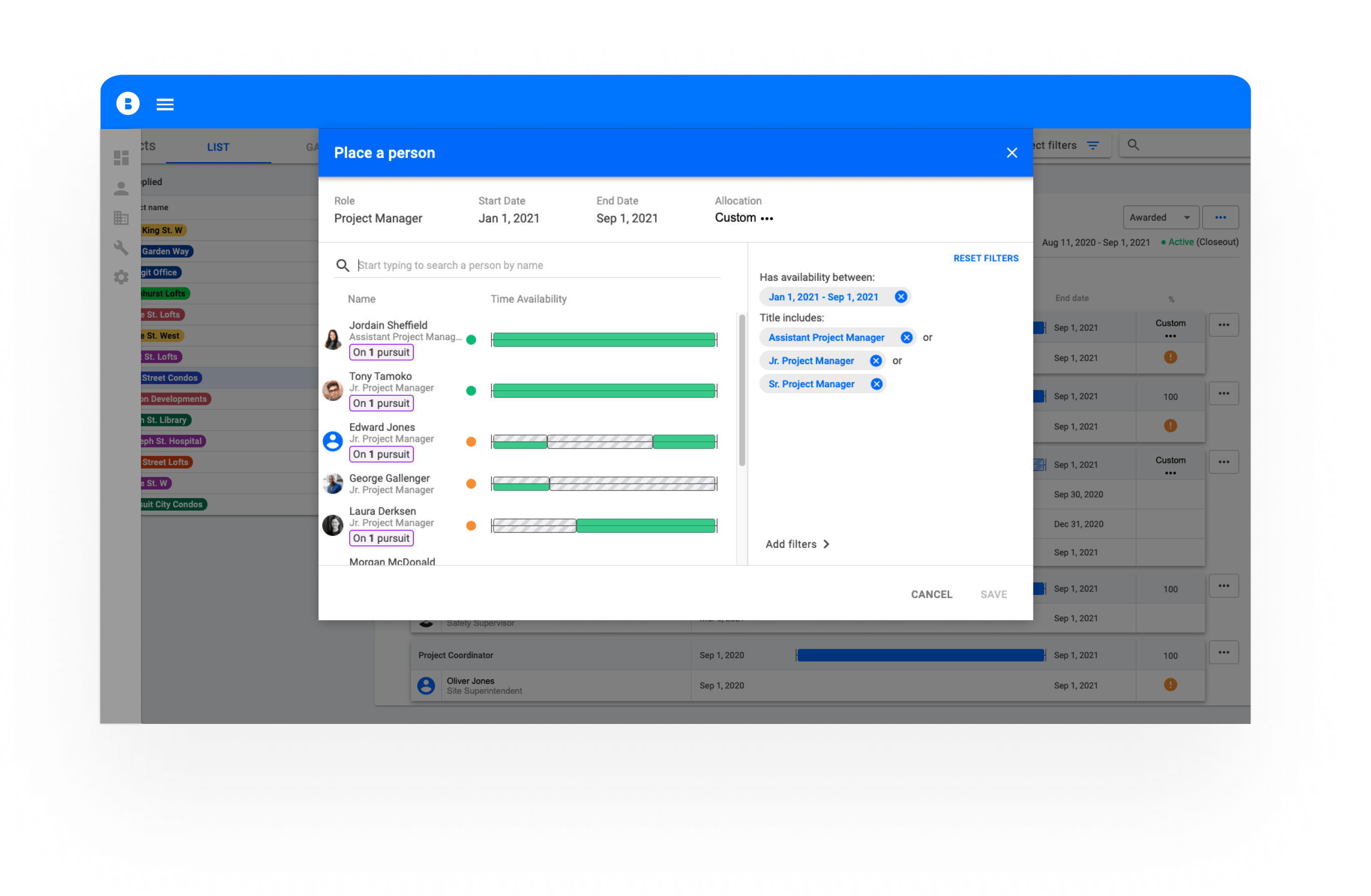Click Jordain Sheffield's avatar
Screen dimensions: 1371x896
tap(333, 339)
